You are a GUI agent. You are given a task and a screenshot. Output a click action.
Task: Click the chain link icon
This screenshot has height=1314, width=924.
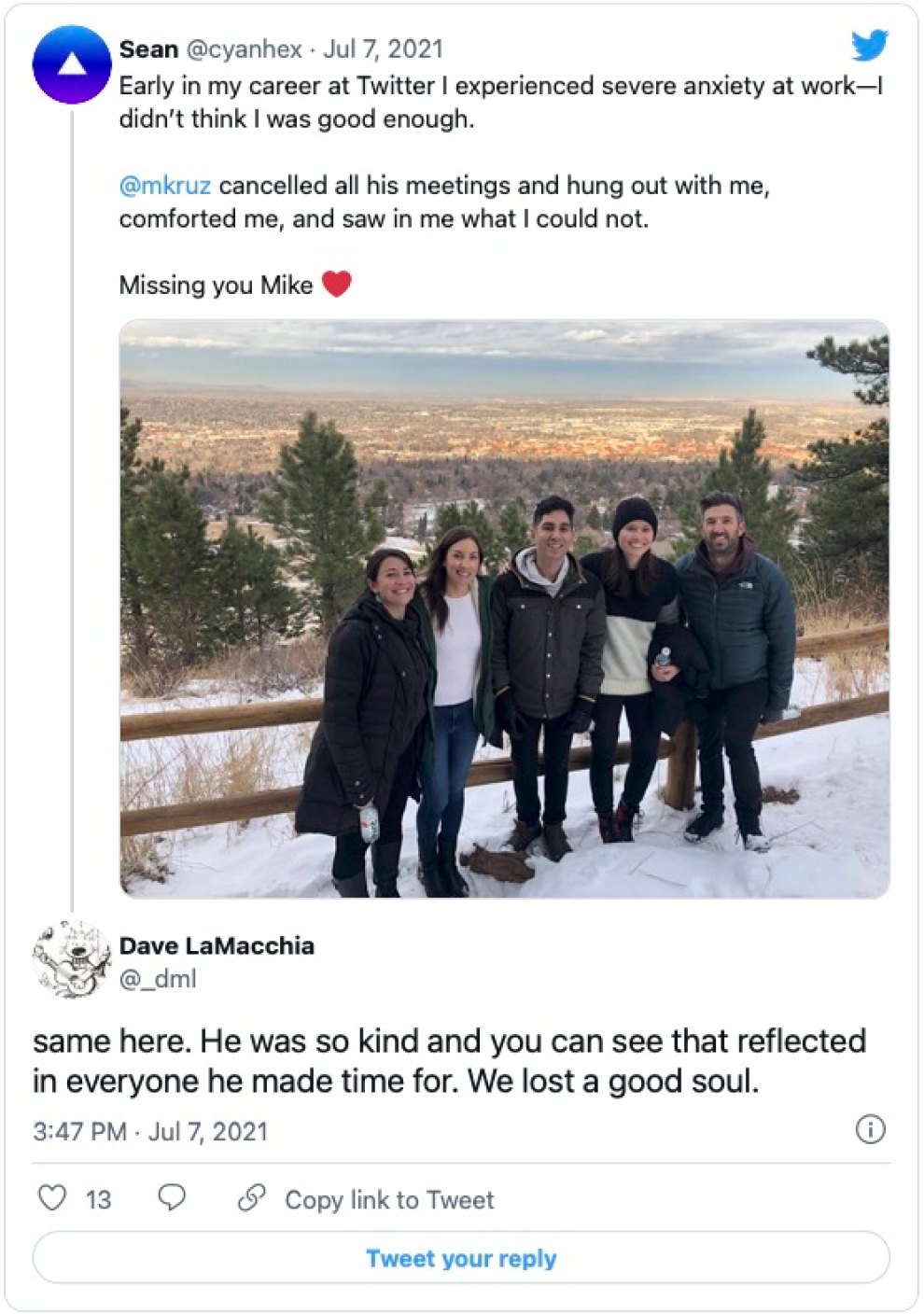[x=252, y=1198]
